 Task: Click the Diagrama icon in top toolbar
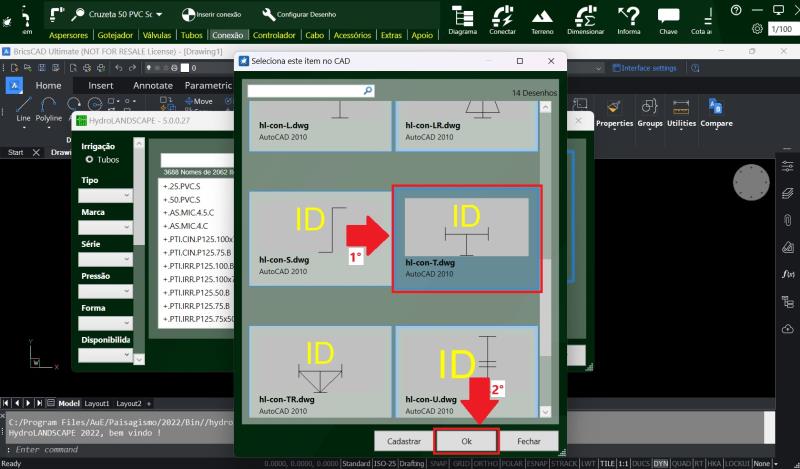(x=462, y=17)
